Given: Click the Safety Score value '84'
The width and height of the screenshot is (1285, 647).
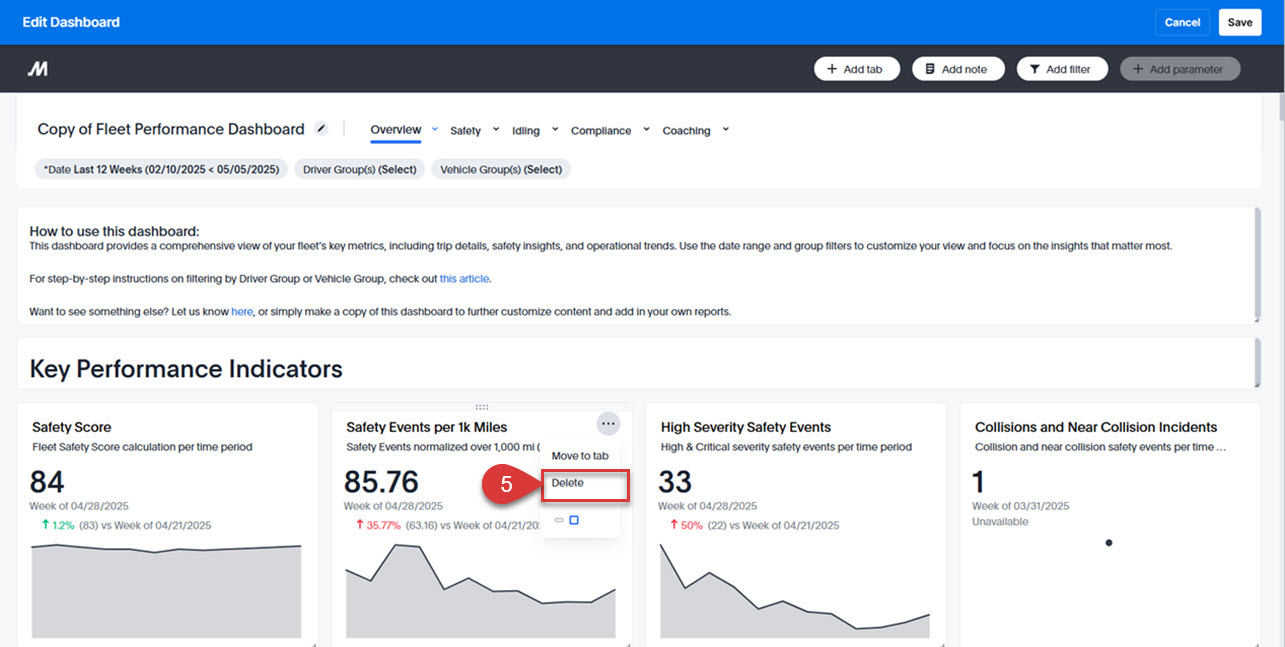Looking at the screenshot, I should pyautogui.click(x=47, y=482).
